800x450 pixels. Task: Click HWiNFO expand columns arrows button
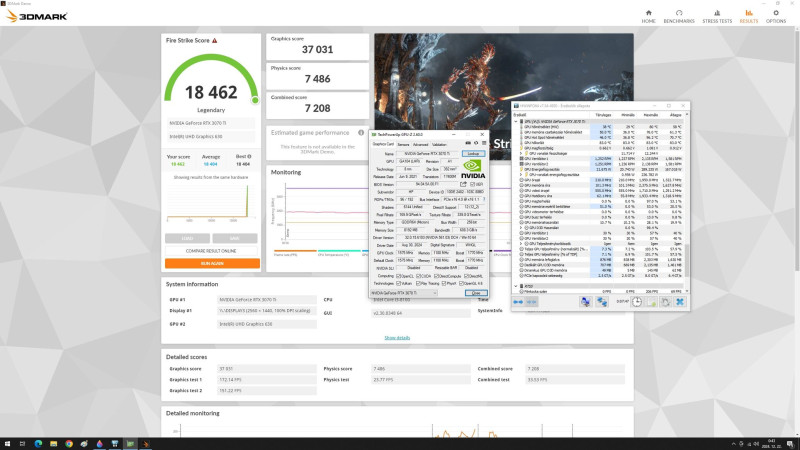tap(518, 302)
